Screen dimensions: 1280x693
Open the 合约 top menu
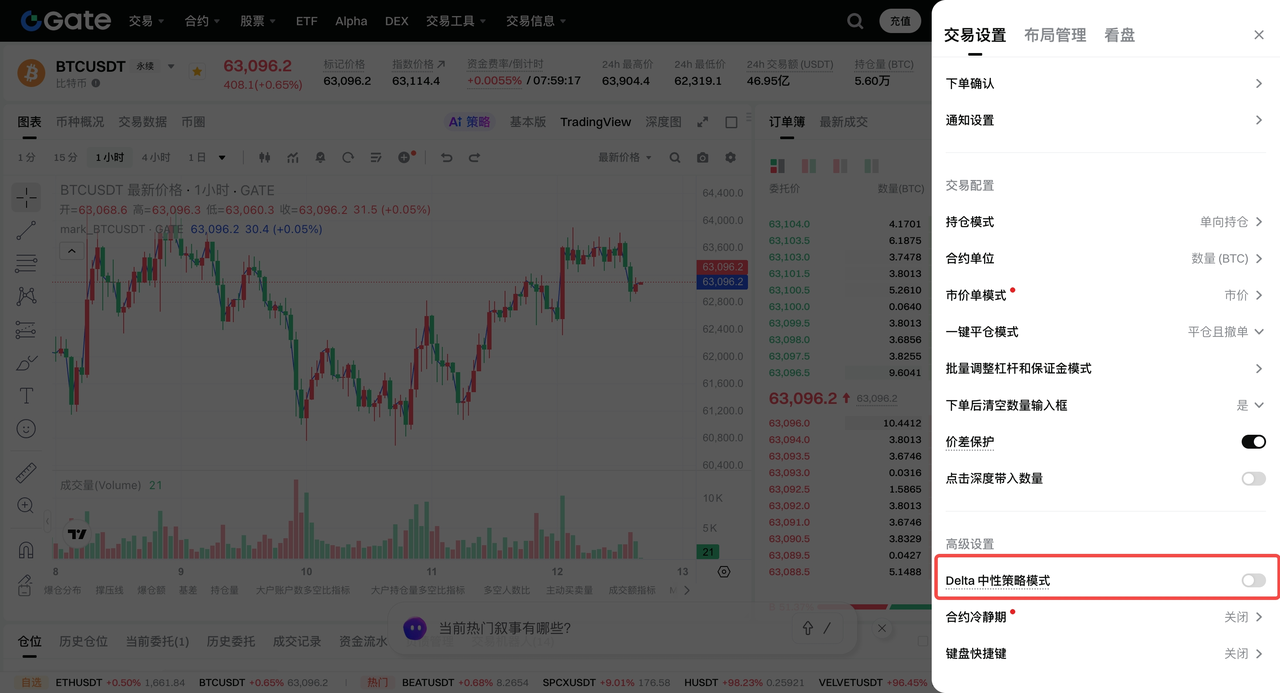pyautogui.click(x=203, y=21)
